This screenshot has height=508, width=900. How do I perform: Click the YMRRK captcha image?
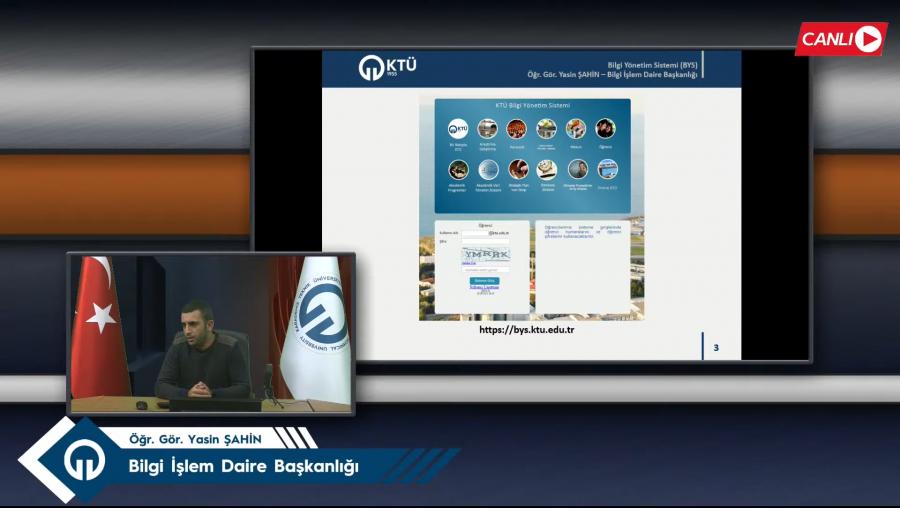click(485, 254)
